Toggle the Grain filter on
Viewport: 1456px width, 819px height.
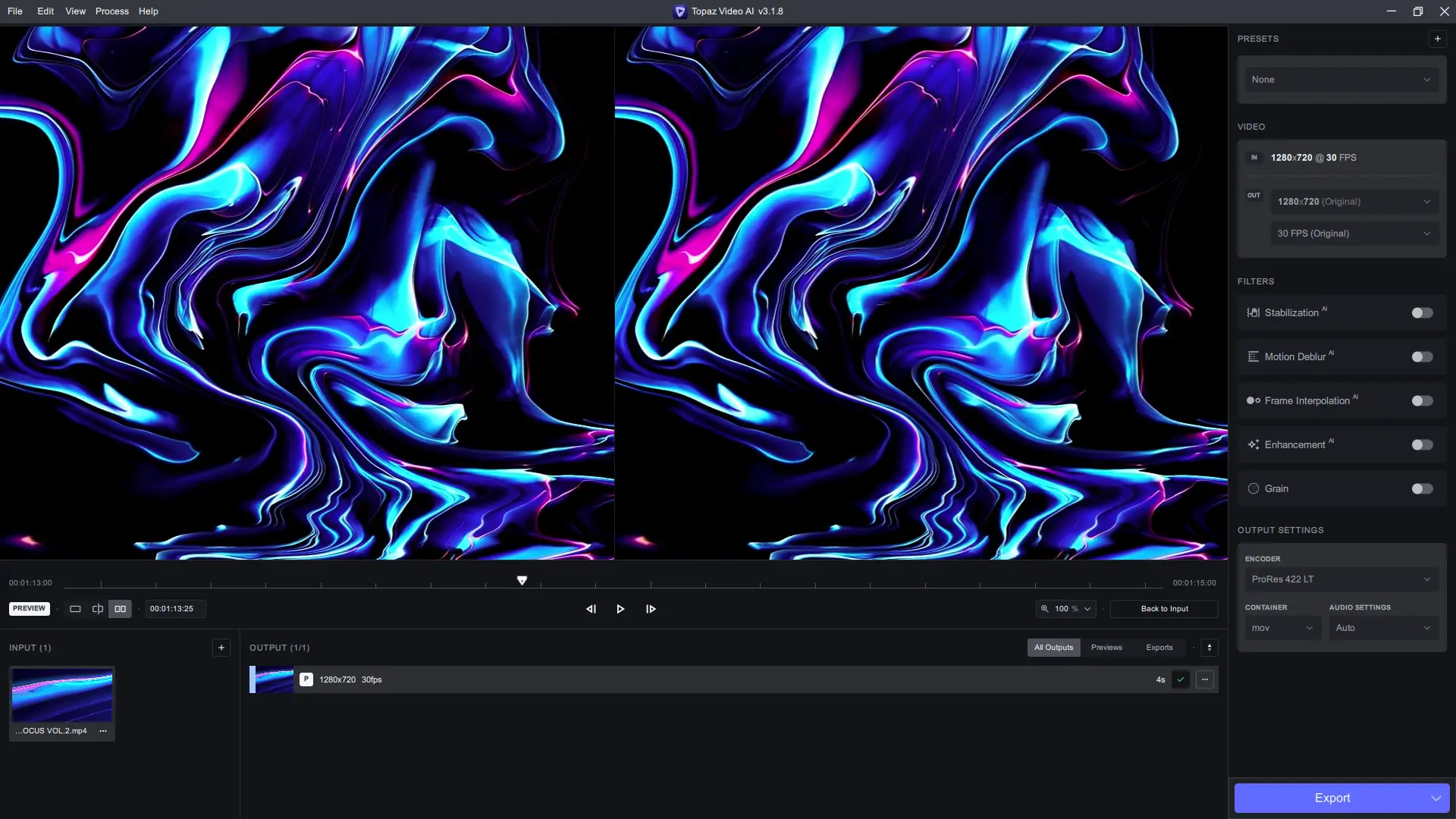click(1422, 489)
